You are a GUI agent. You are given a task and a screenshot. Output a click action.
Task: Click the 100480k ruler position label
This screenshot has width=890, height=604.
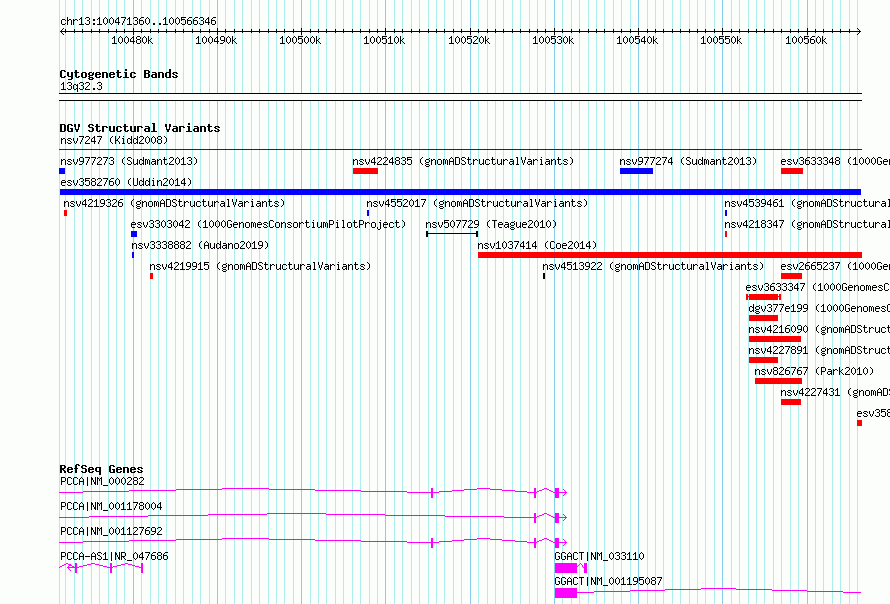(132, 40)
